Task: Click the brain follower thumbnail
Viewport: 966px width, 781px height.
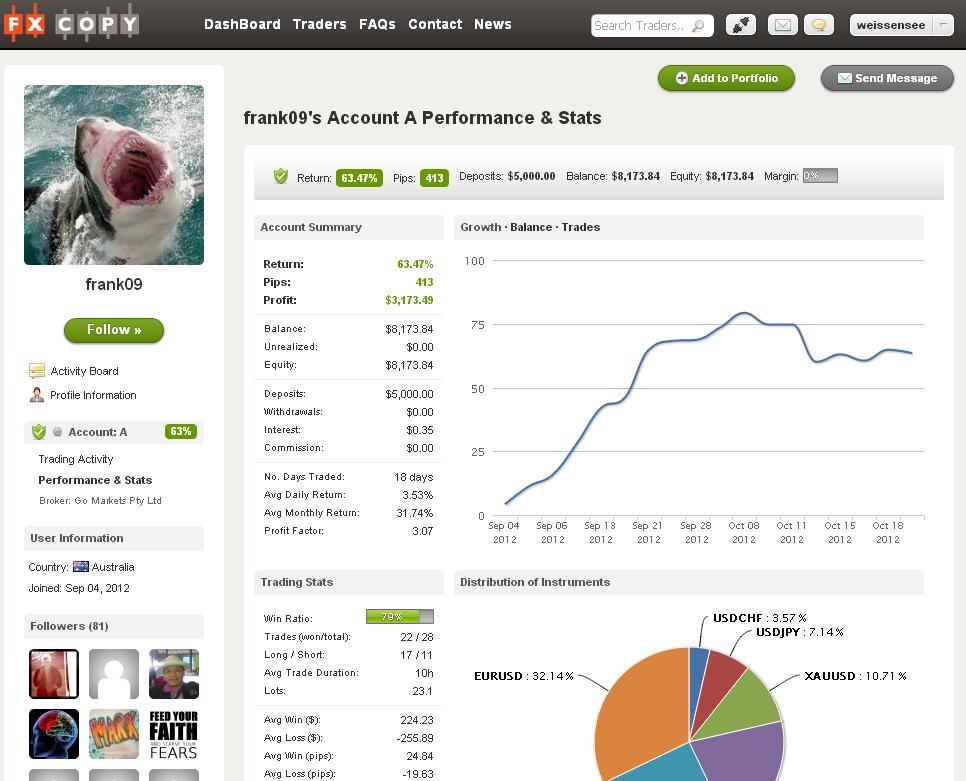Action: [54, 734]
